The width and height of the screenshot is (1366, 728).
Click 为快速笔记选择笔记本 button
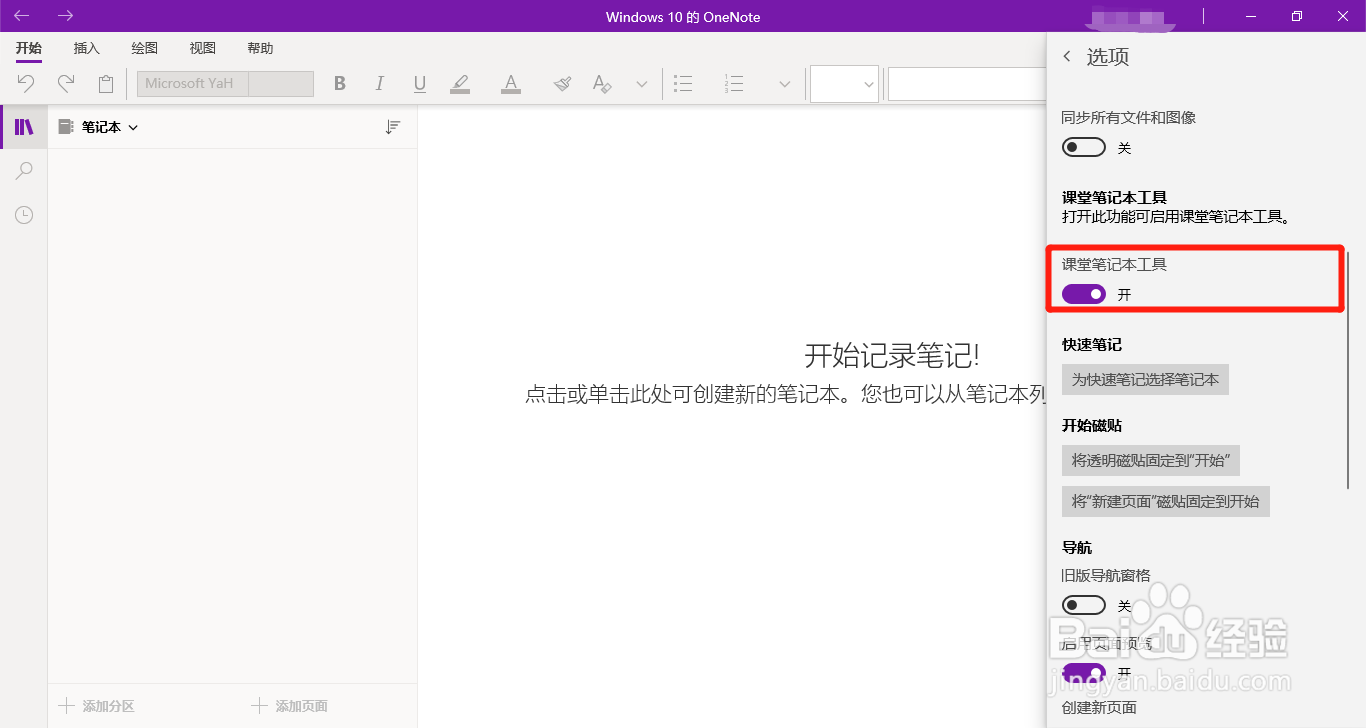(x=1145, y=380)
